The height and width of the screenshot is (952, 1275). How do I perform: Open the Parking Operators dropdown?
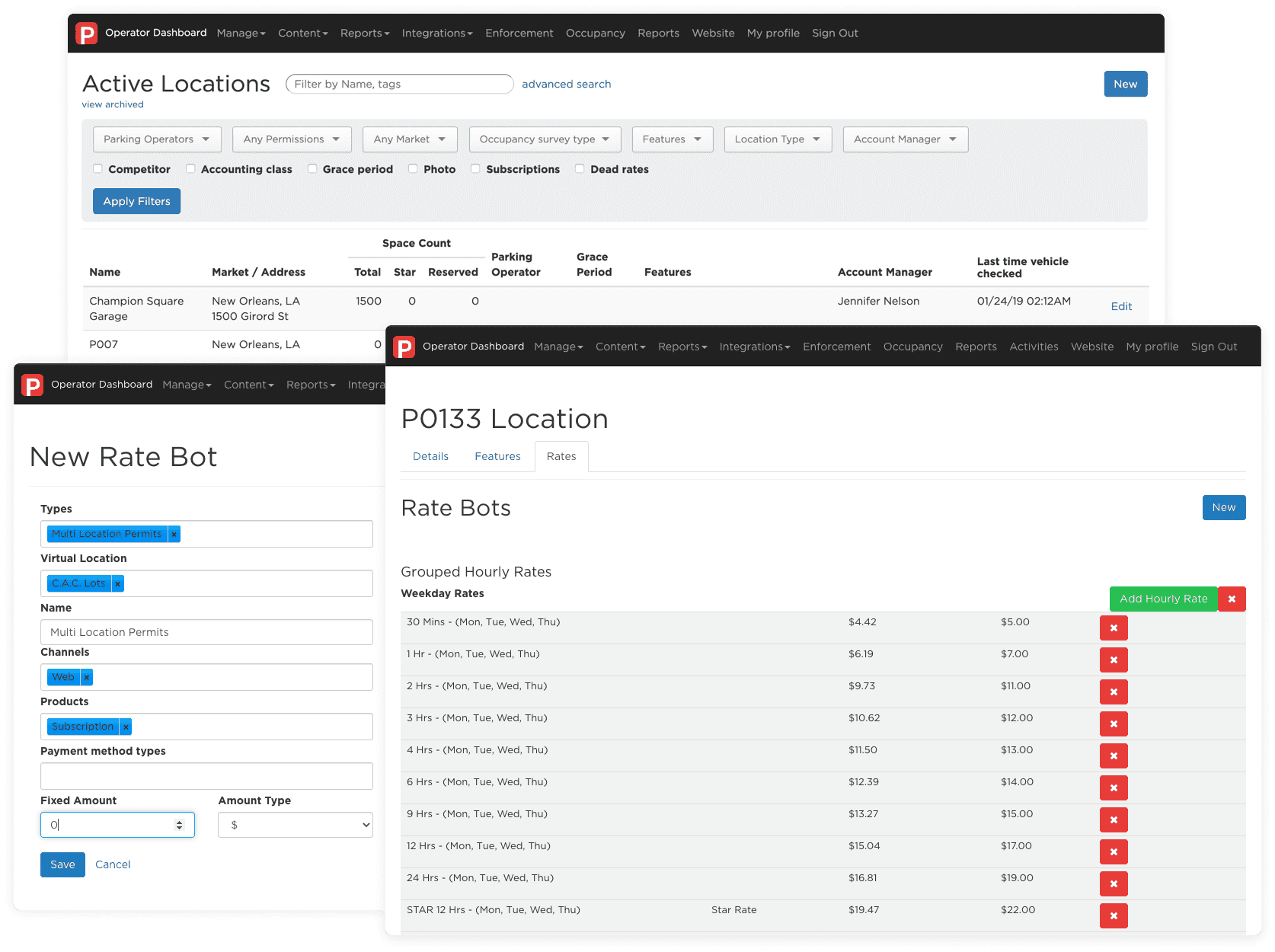tap(156, 139)
